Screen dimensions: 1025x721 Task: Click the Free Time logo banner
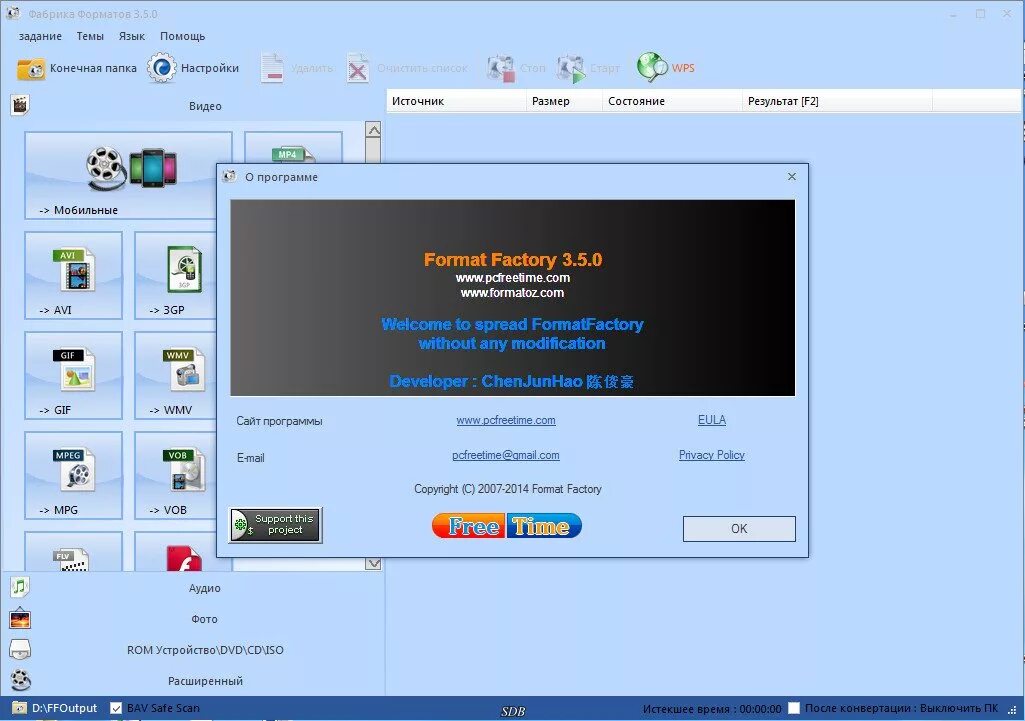click(x=507, y=526)
